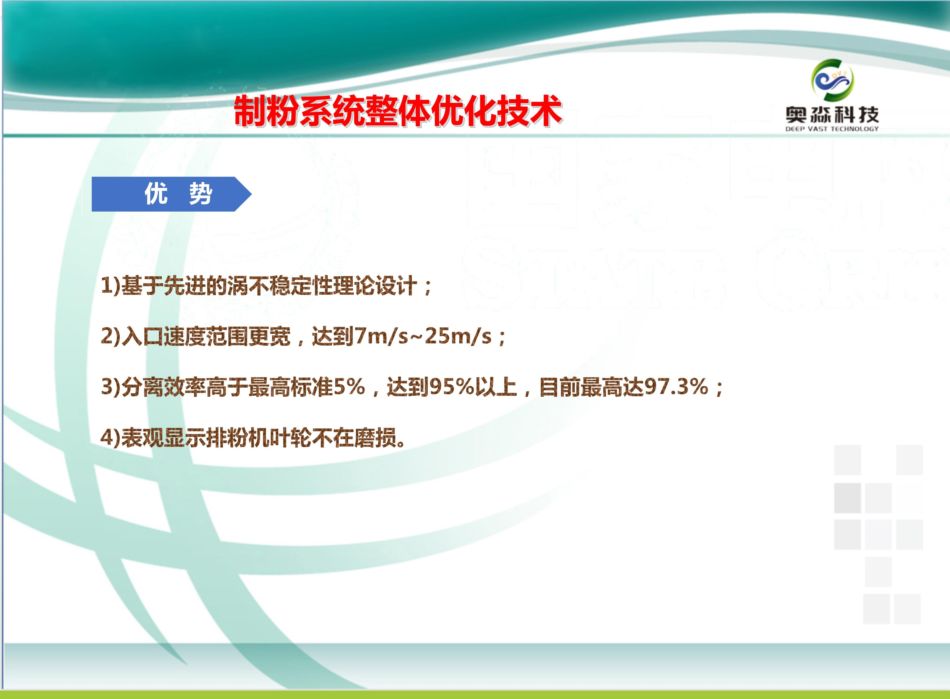Select bullet 1 about 涡不稳定性理论设计

267,287
